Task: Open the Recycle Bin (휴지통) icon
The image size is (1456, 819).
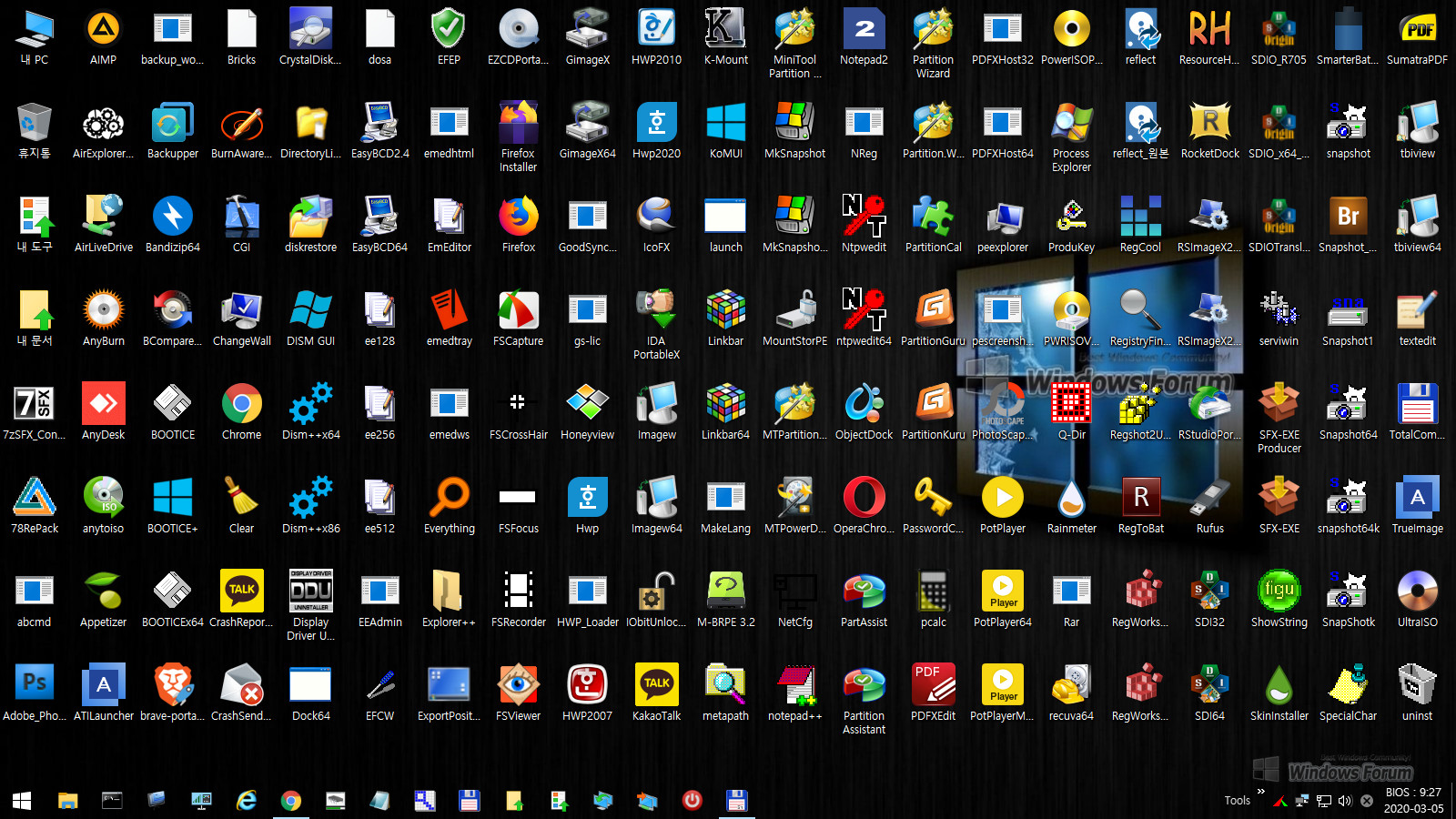Action: point(35,131)
